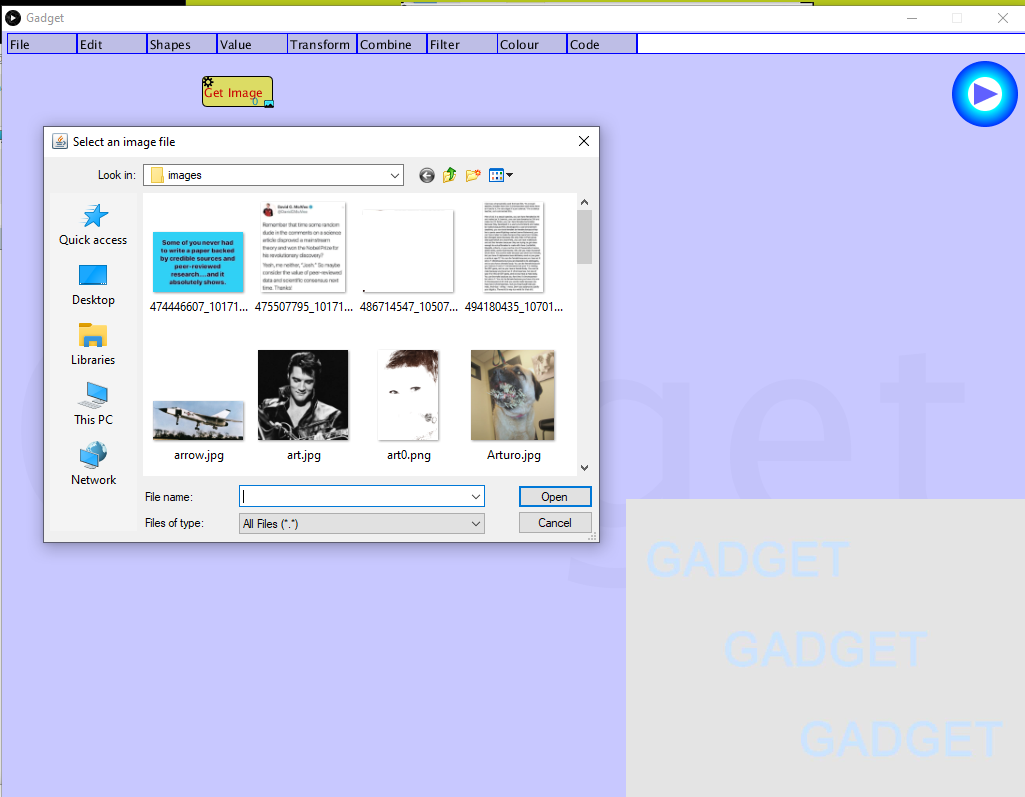Select the Arturo.jpg dog thumbnail
This screenshot has width=1025, height=797.
pyautogui.click(x=513, y=395)
